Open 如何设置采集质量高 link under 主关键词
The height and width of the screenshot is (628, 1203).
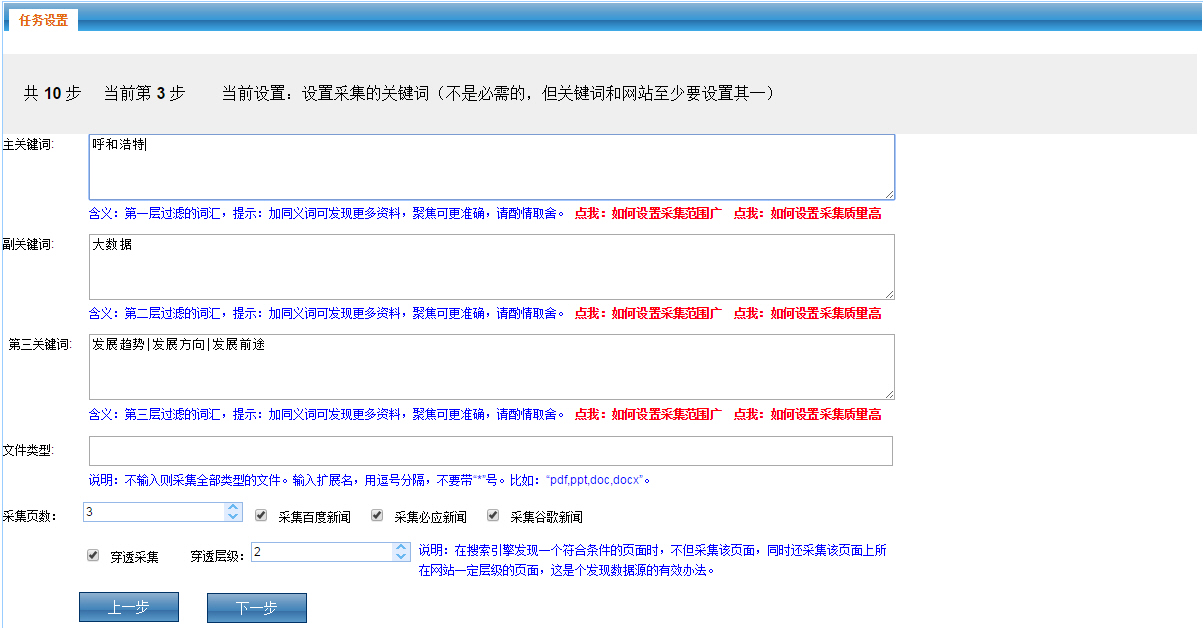(x=808, y=213)
